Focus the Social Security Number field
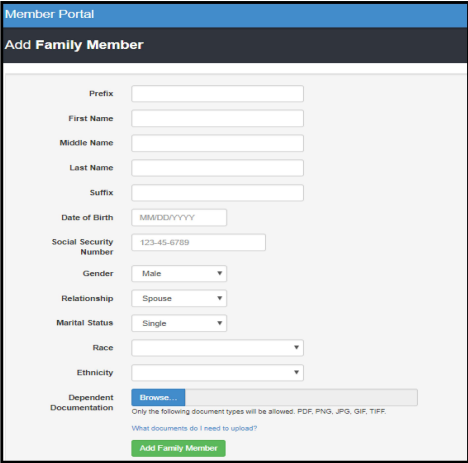This screenshot has height=463, width=468. (x=198, y=242)
